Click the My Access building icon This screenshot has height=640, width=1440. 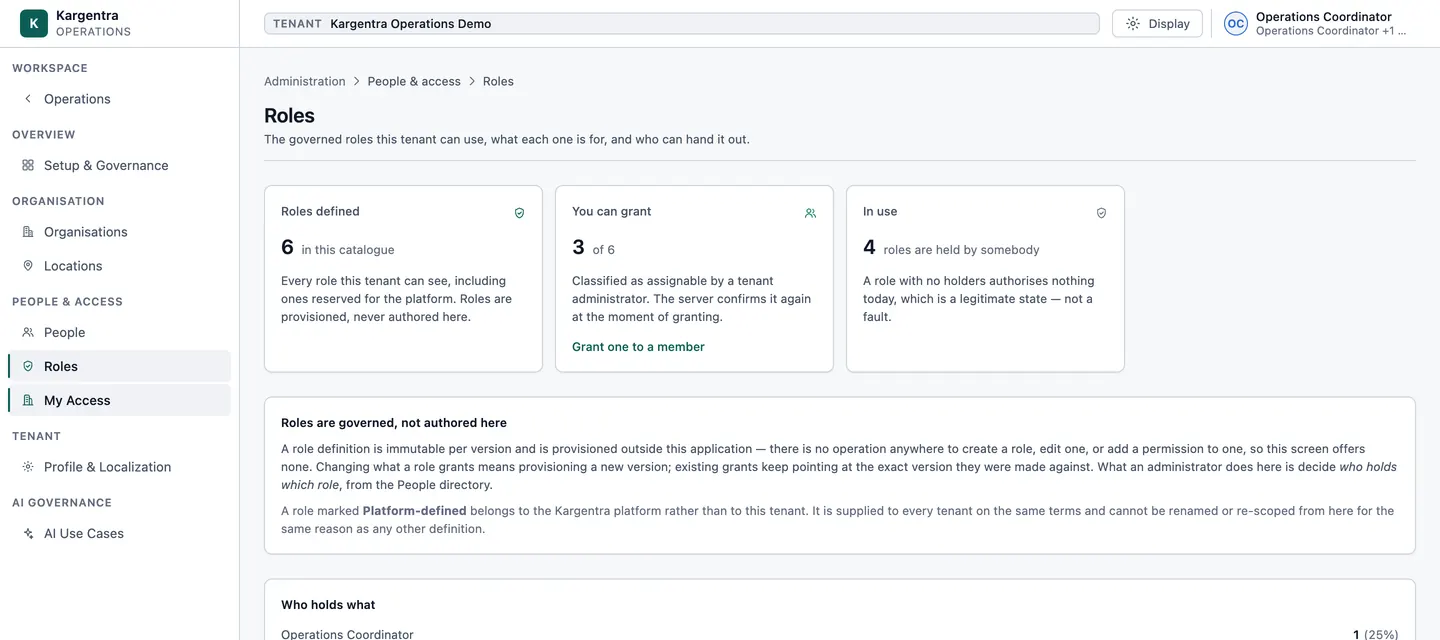pyautogui.click(x=28, y=400)
